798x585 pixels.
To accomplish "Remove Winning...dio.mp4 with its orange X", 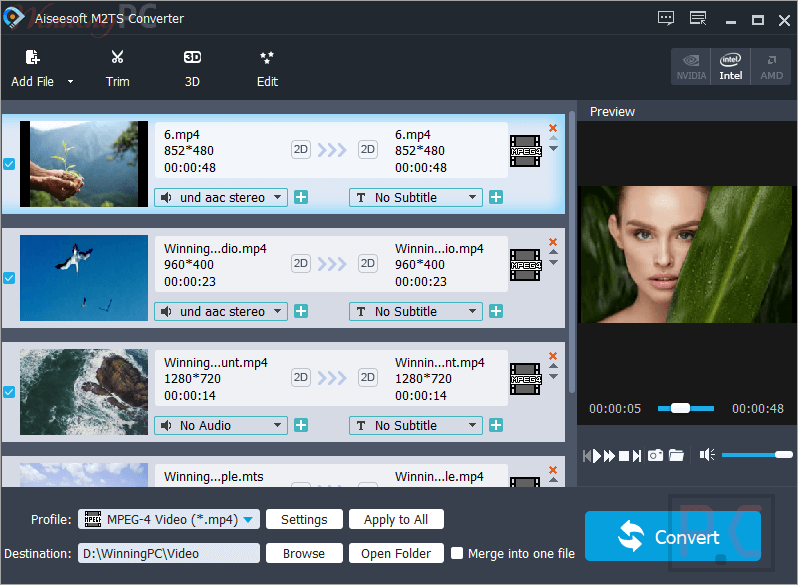I will 553,242.
